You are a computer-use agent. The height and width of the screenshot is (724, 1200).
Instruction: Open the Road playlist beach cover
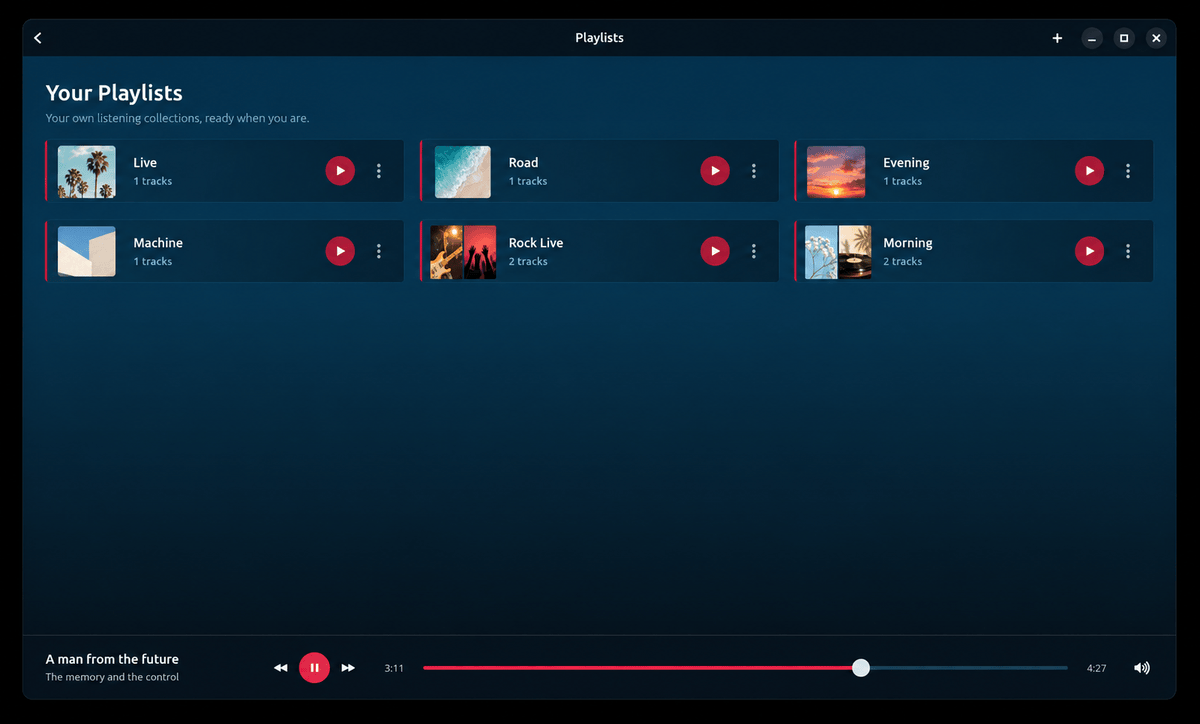[x=463, y=172]
